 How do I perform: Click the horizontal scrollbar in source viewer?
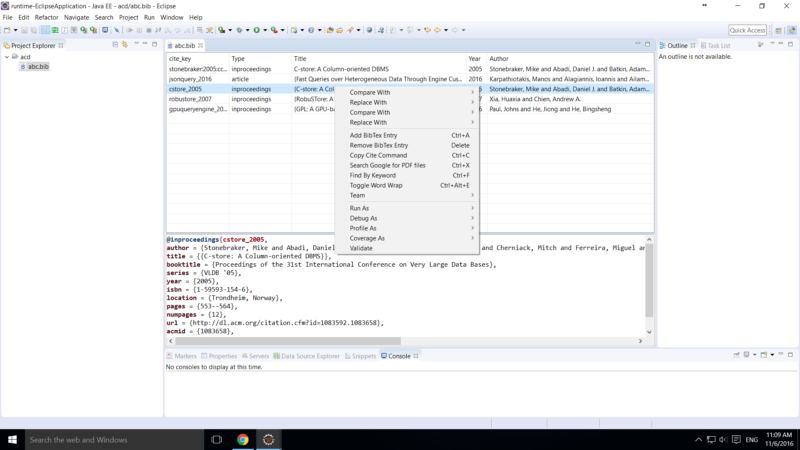(x=288, y=341)
